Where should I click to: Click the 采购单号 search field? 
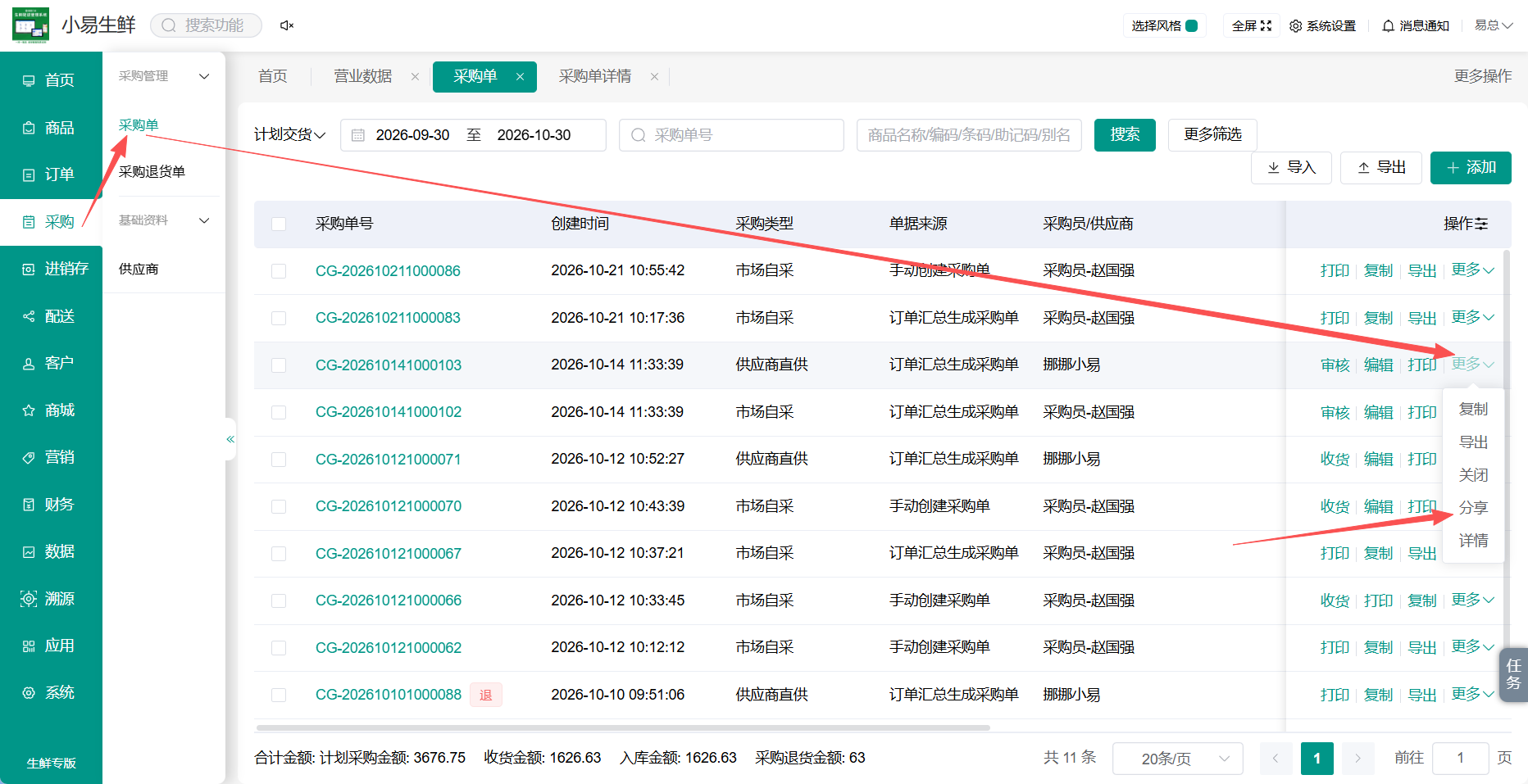(731, 135)
